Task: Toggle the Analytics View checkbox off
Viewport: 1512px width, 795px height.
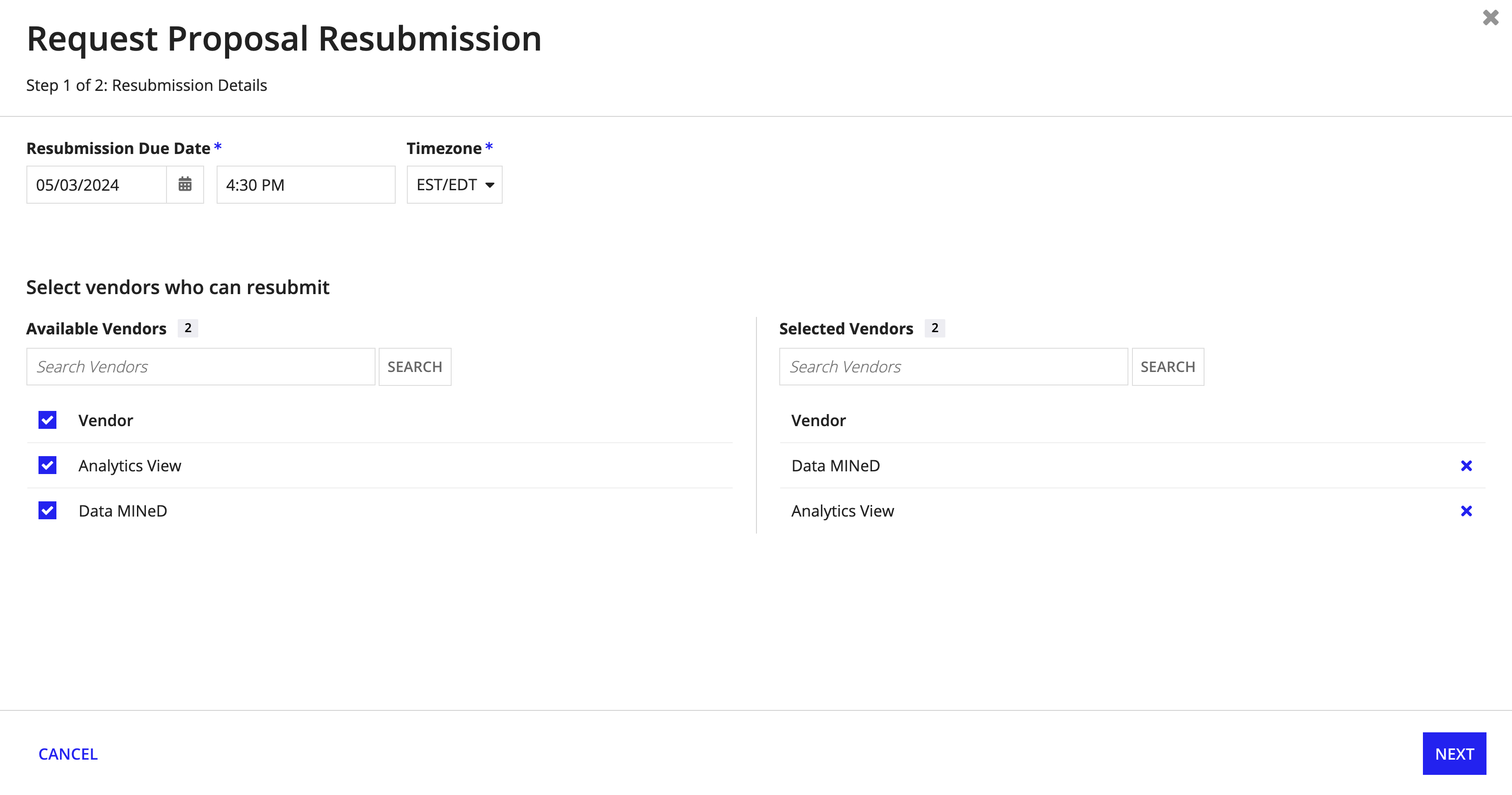Action: point(47,465)
